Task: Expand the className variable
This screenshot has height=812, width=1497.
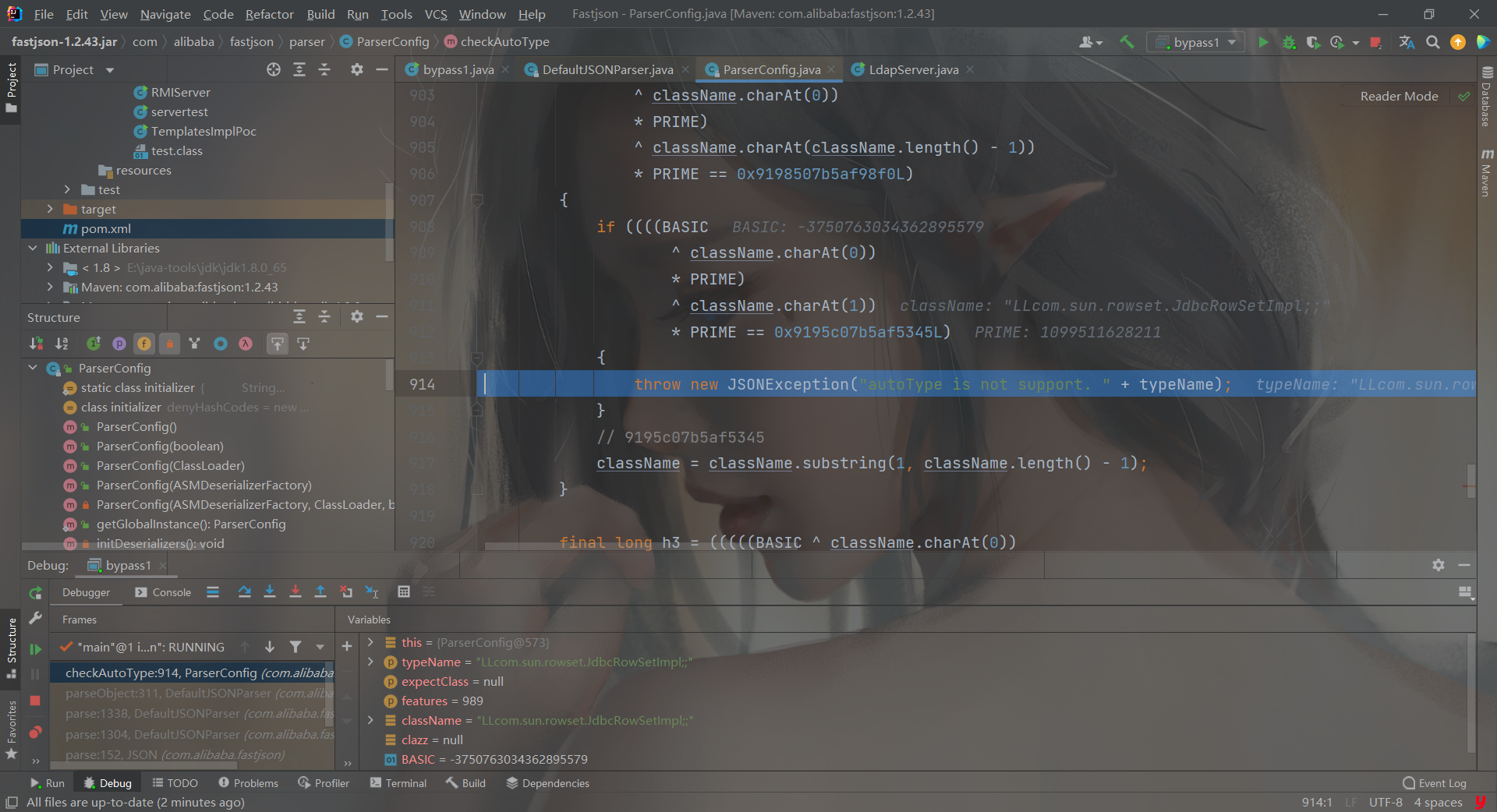Action: click(x=371, y=720)
